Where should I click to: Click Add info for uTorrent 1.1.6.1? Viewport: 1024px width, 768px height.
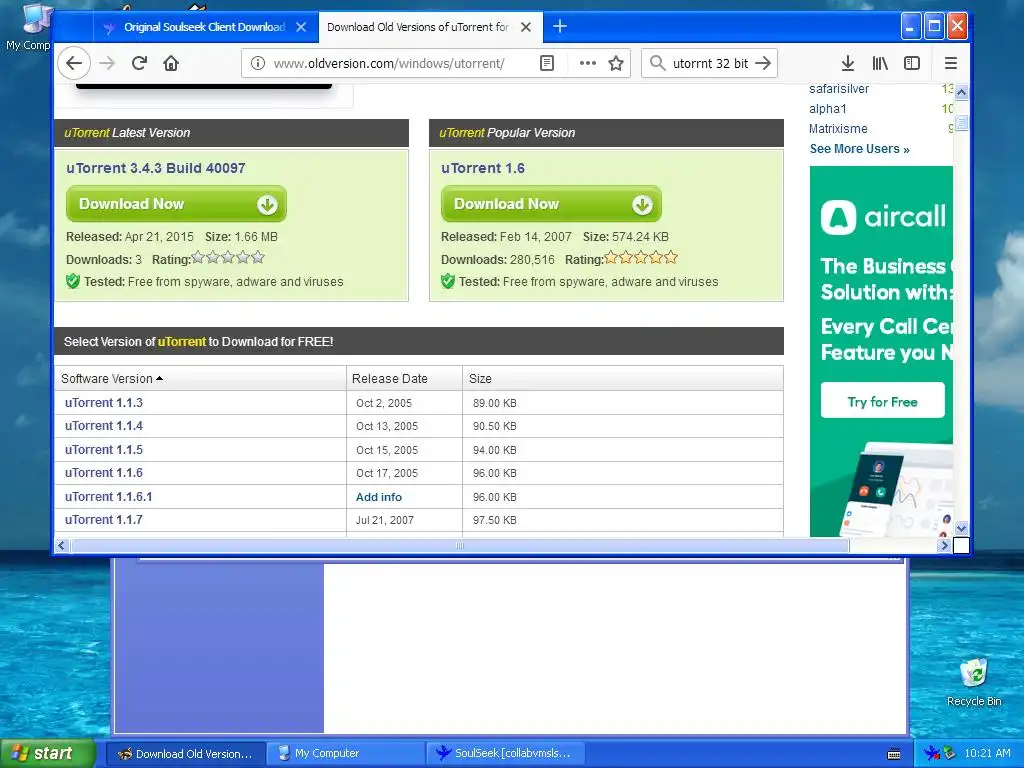(x=379, y=497)
